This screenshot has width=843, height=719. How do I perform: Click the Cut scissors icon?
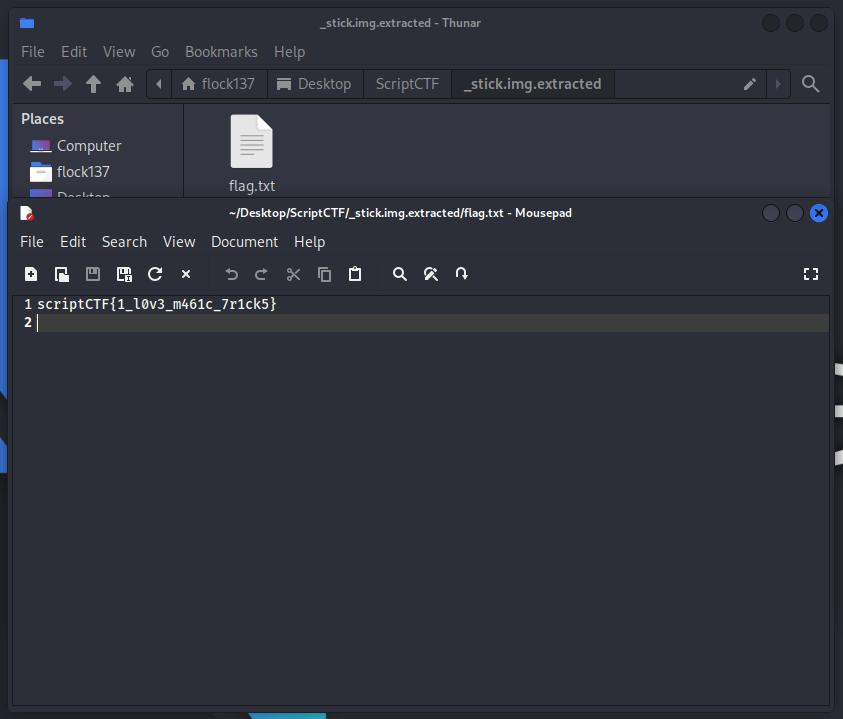click(293, 274)
